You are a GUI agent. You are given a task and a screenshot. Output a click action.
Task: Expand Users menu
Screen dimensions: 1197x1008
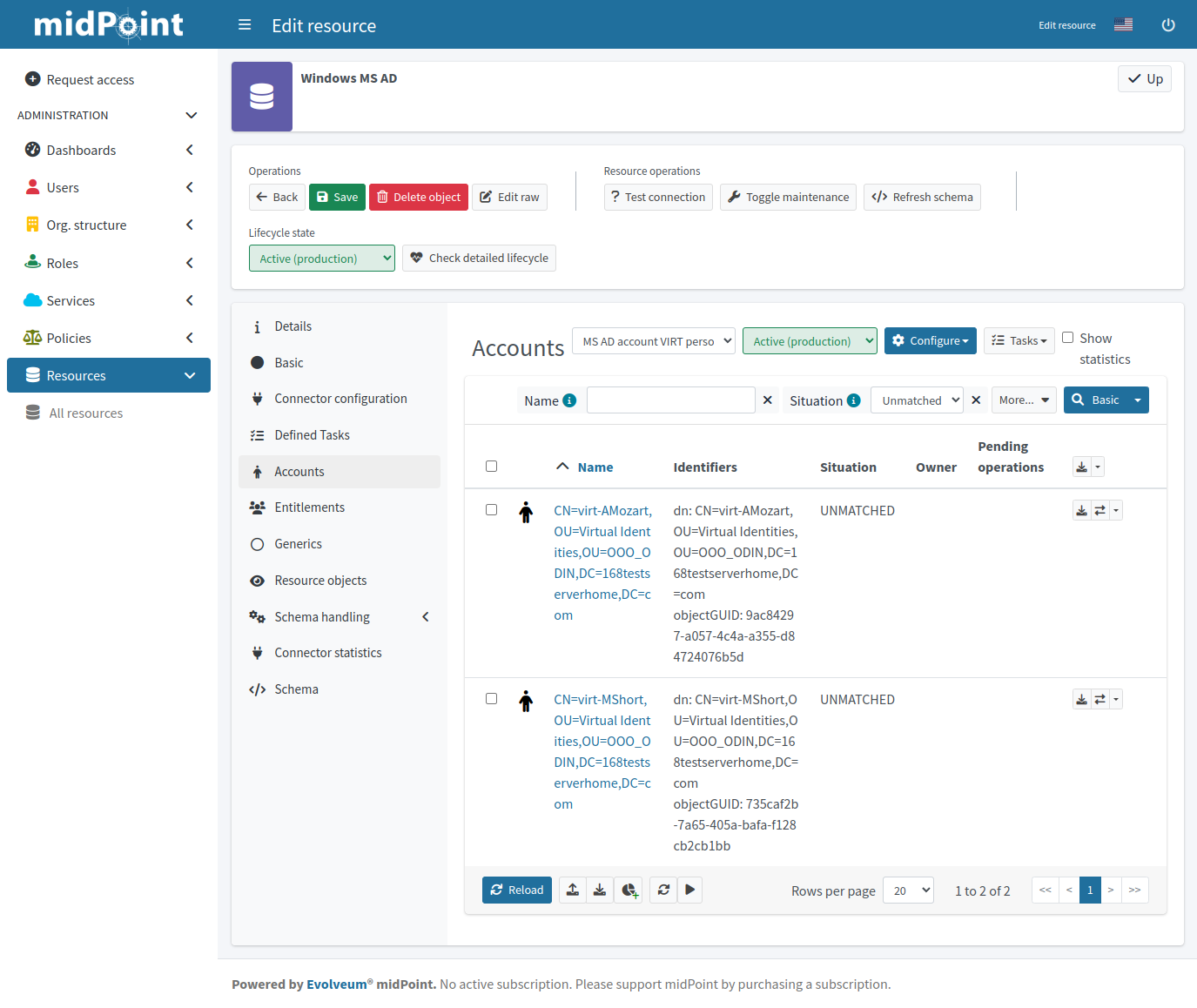tap(109, 188)
